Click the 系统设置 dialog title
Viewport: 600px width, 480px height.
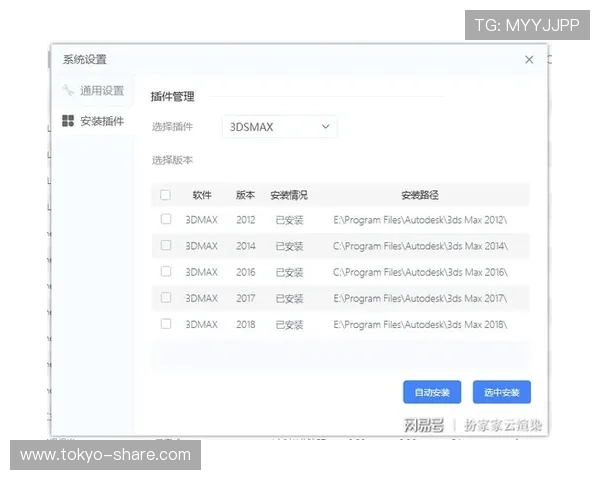coord(85,60)
